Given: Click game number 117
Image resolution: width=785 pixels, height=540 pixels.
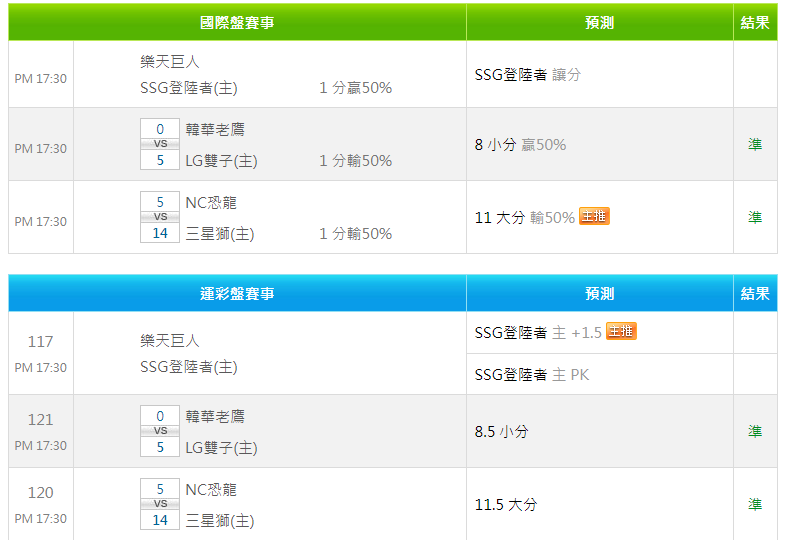Looking at the screenshot, I should (40, 342).
